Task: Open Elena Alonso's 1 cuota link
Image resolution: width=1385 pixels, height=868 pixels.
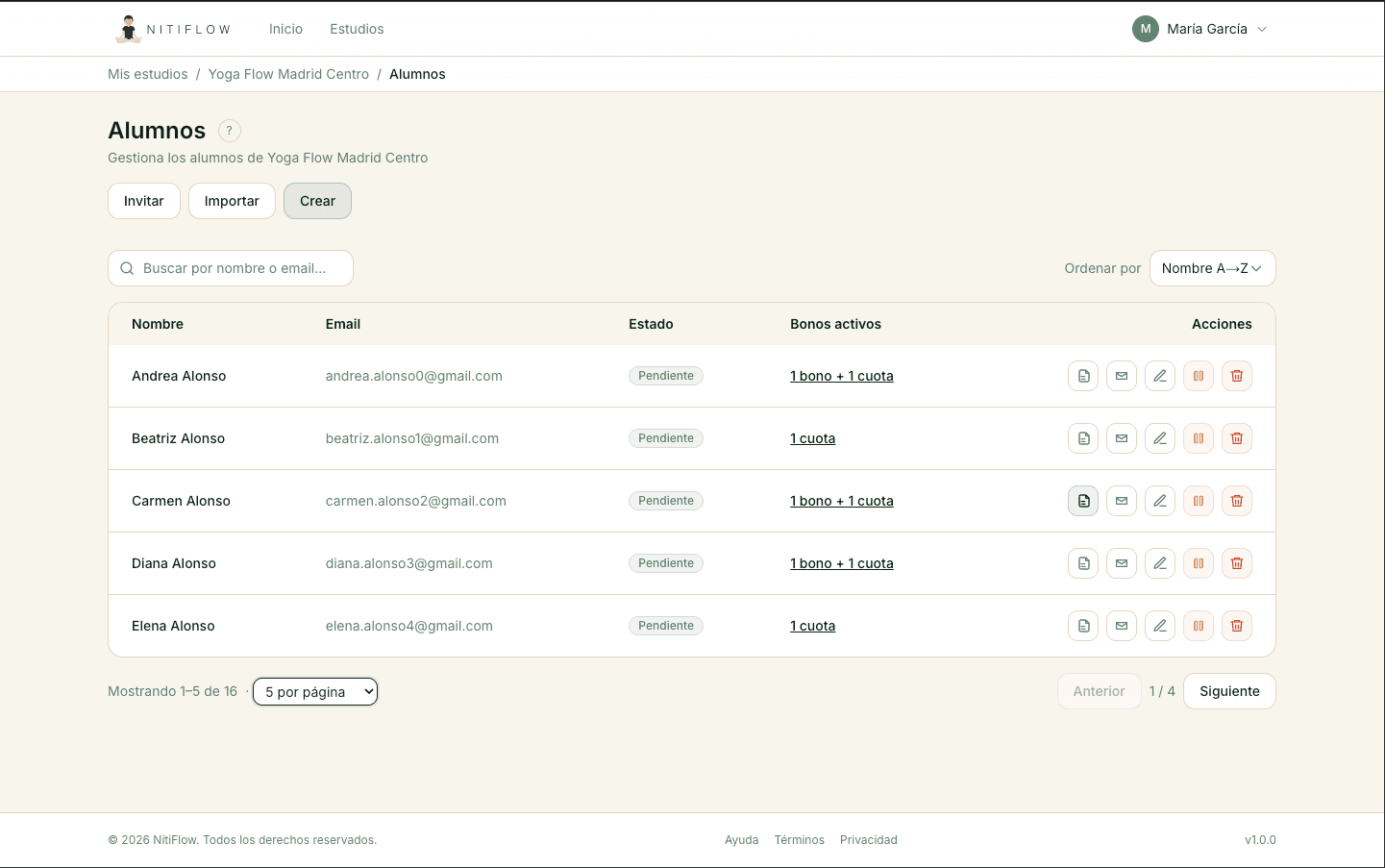Action: click(813, 626)
